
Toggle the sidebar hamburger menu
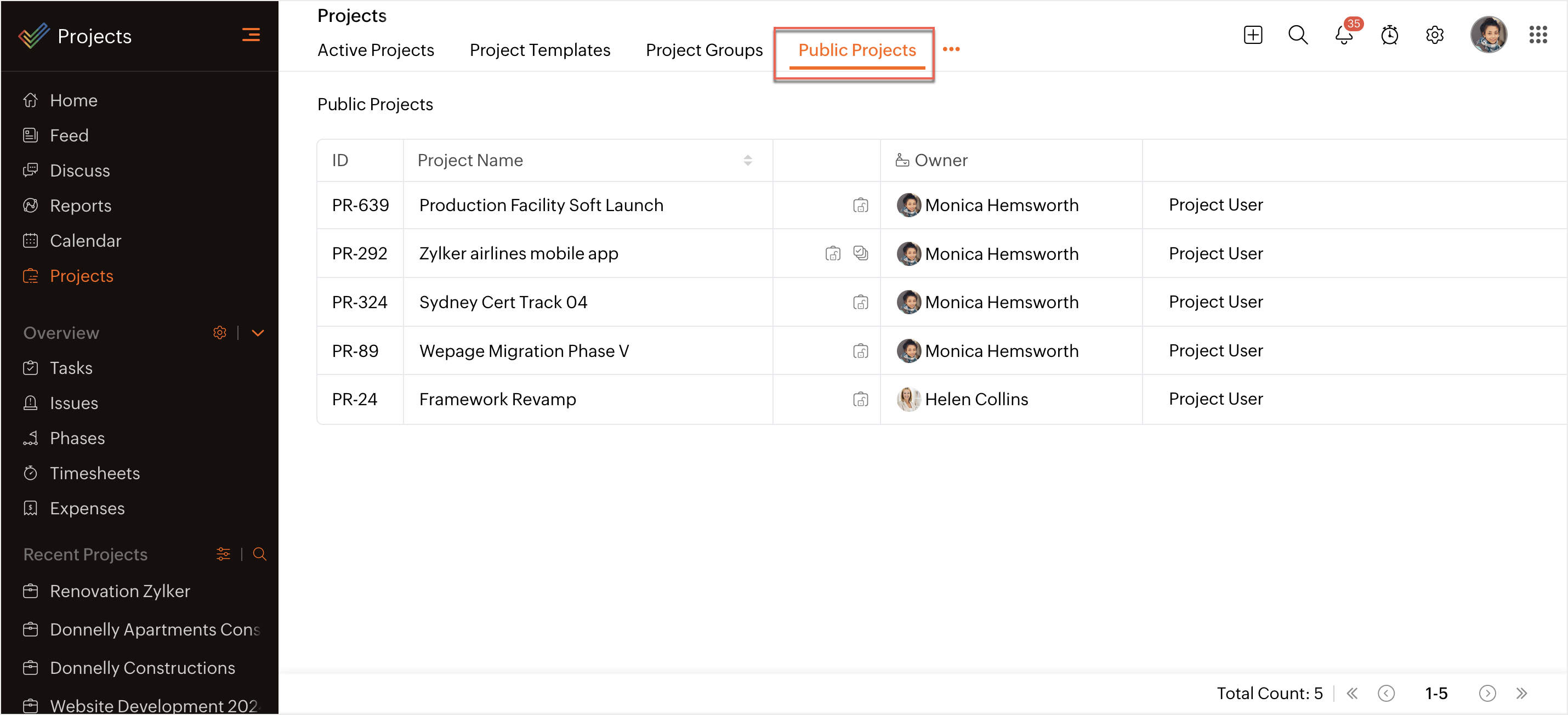tap(251, 35)
